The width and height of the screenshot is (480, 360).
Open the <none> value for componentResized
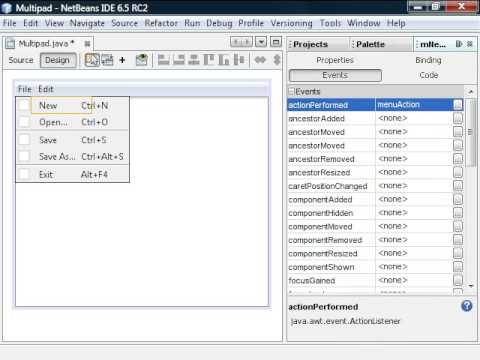point(414,253)
